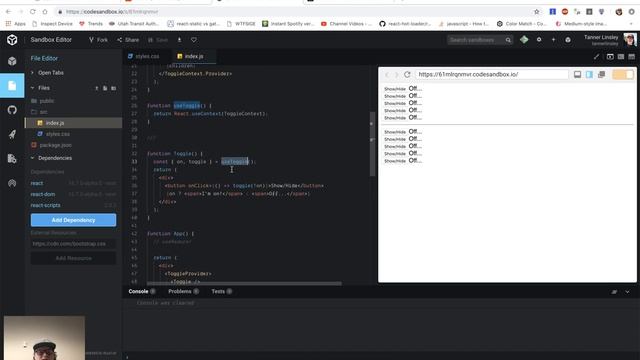
Task: Open the Apps bookmark shortcut
Action: [x=16, y=24]
